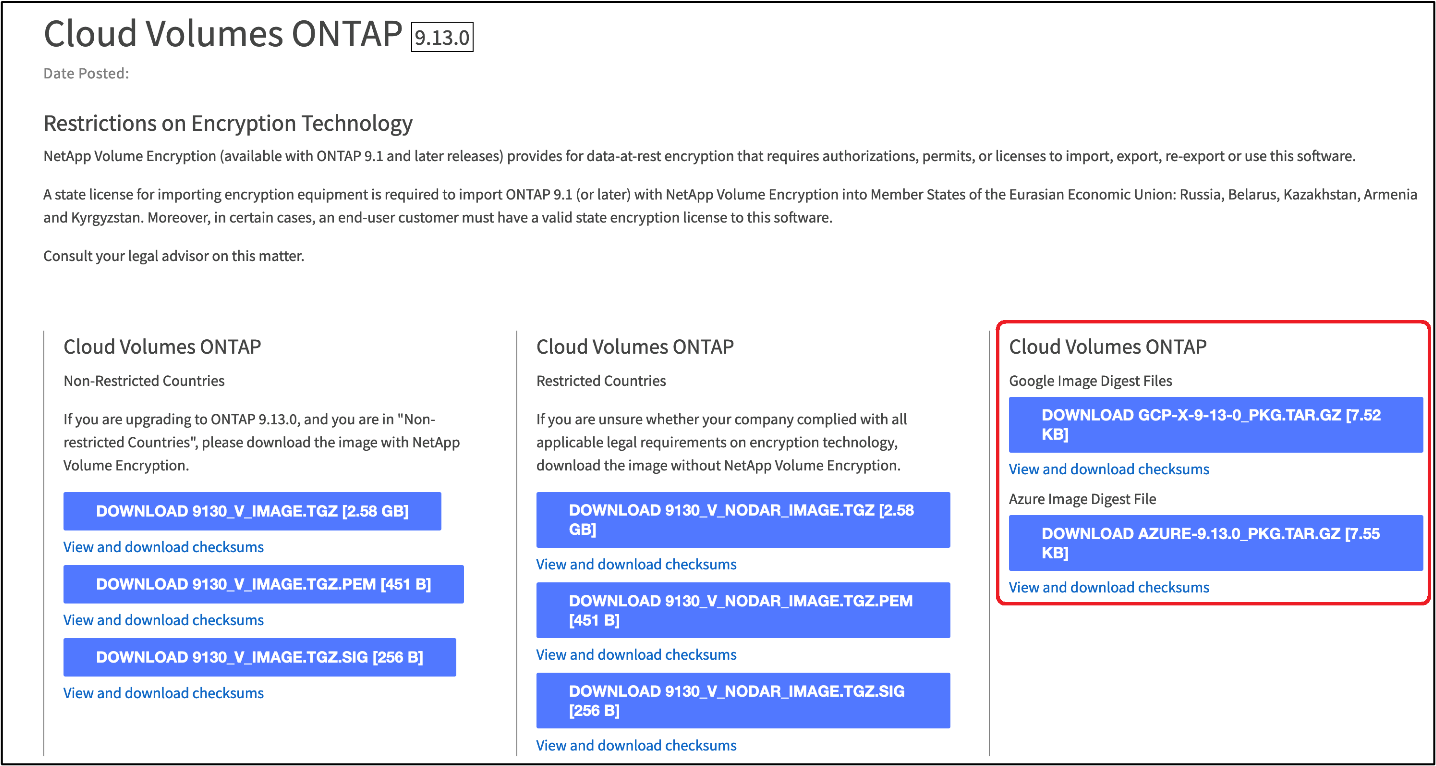Screen dimensions: 1436x766
Task: View checksums for the Azure digest package
Action: click(x=1109, y=587)
